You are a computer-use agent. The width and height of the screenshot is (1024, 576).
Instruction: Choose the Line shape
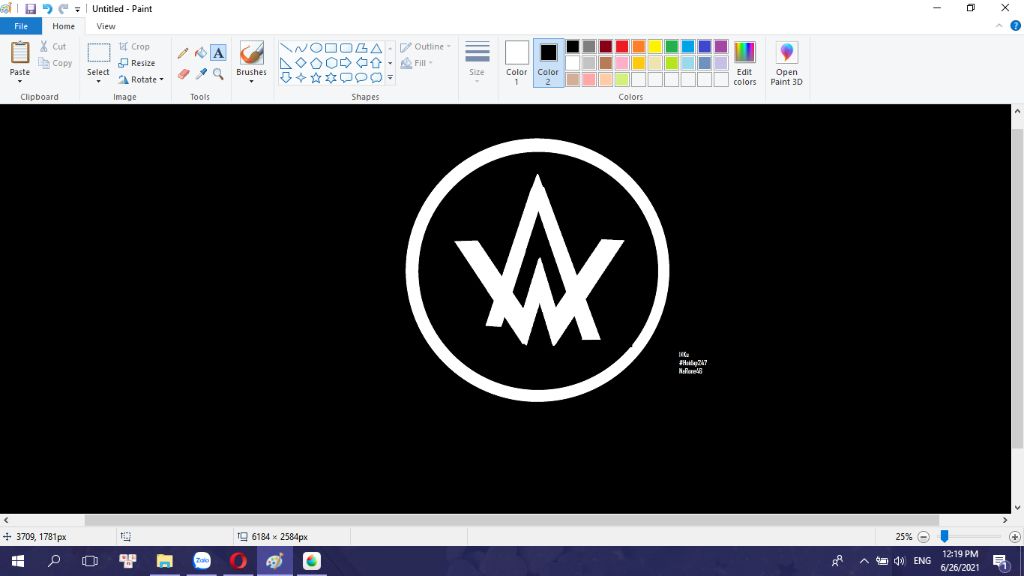coord(286,48)
